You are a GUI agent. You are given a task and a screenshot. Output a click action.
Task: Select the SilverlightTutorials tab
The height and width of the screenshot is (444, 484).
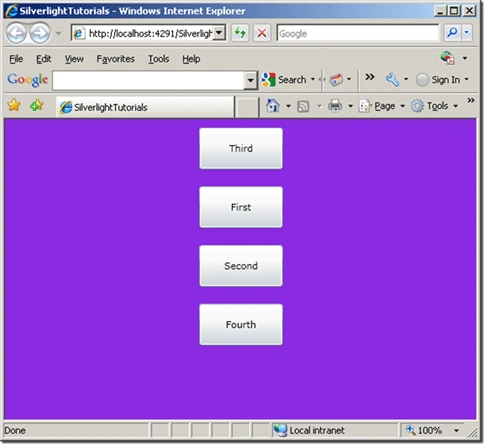tap(145, 107)
